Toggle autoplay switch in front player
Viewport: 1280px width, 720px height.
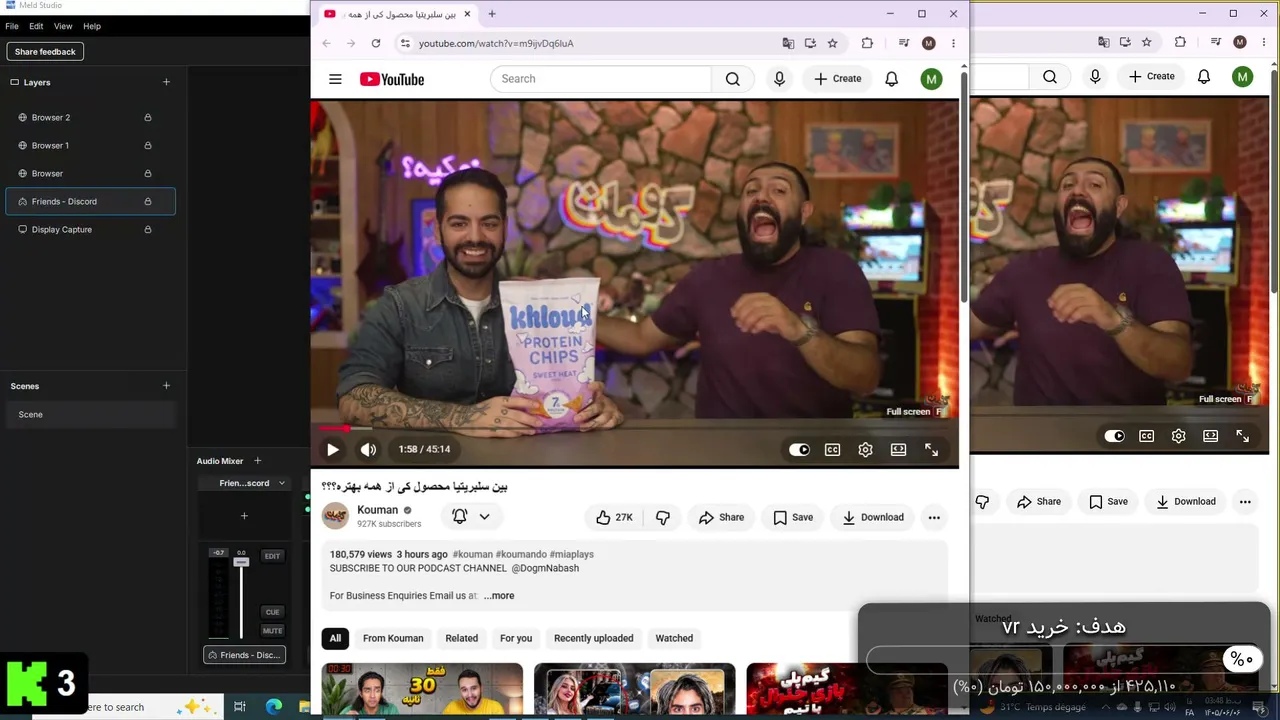pos(799,450)
